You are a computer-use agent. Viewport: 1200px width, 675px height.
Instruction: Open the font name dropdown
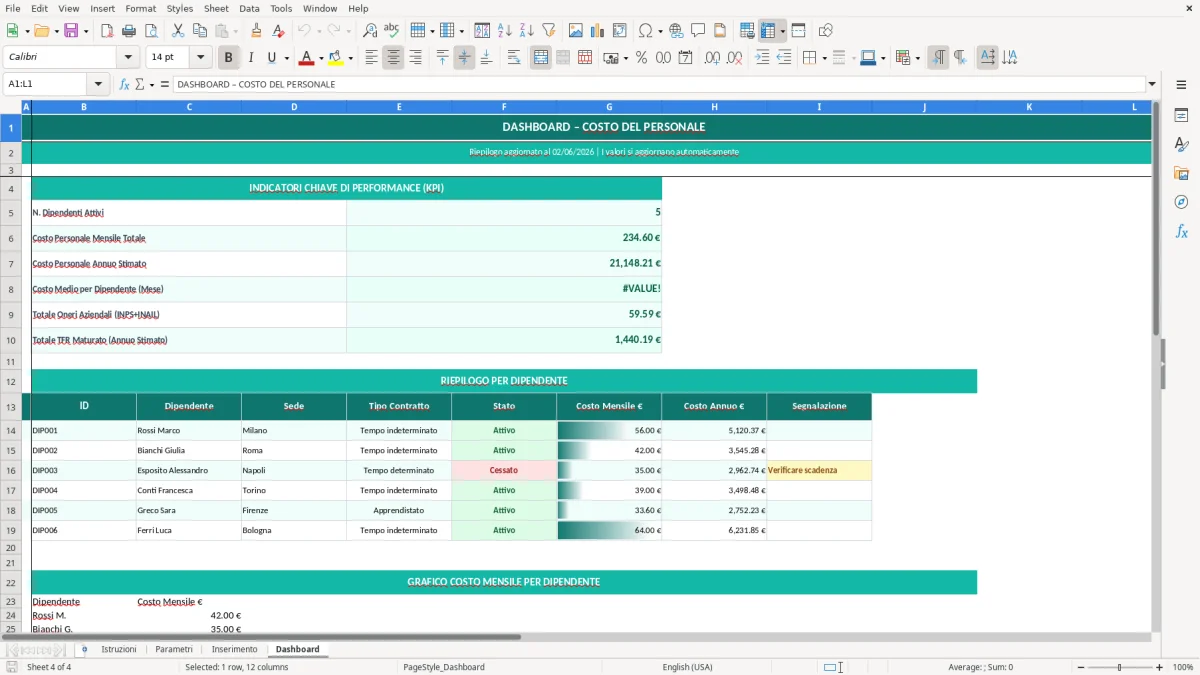(127, 58)
